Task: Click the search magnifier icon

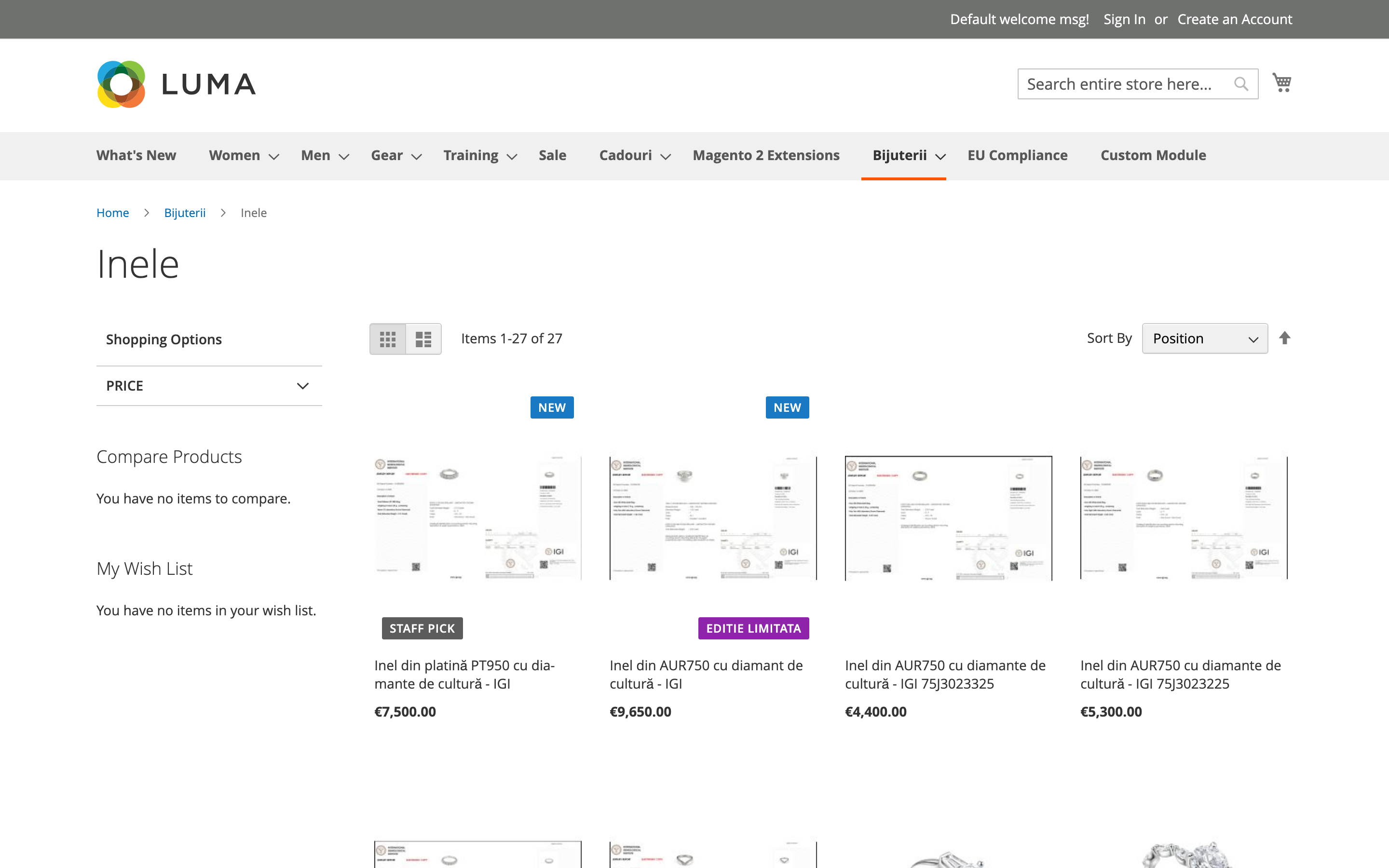Action: (1241, 84)
